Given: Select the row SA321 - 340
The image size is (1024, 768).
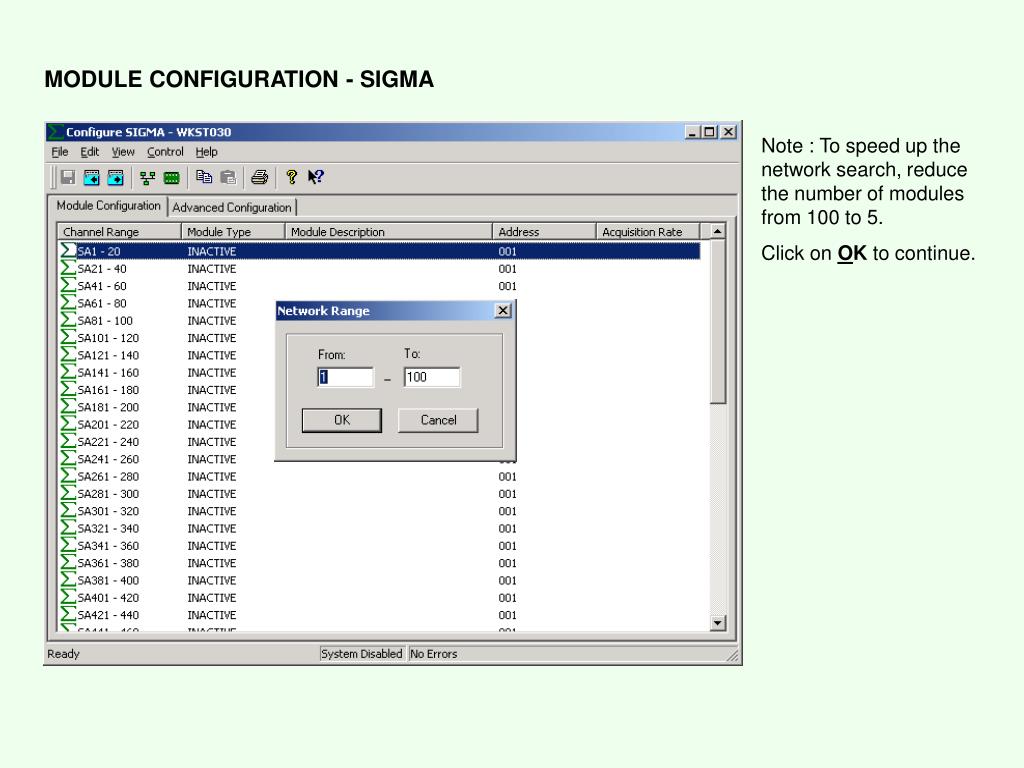Looking at the screenshot, I should coord(379,528).
